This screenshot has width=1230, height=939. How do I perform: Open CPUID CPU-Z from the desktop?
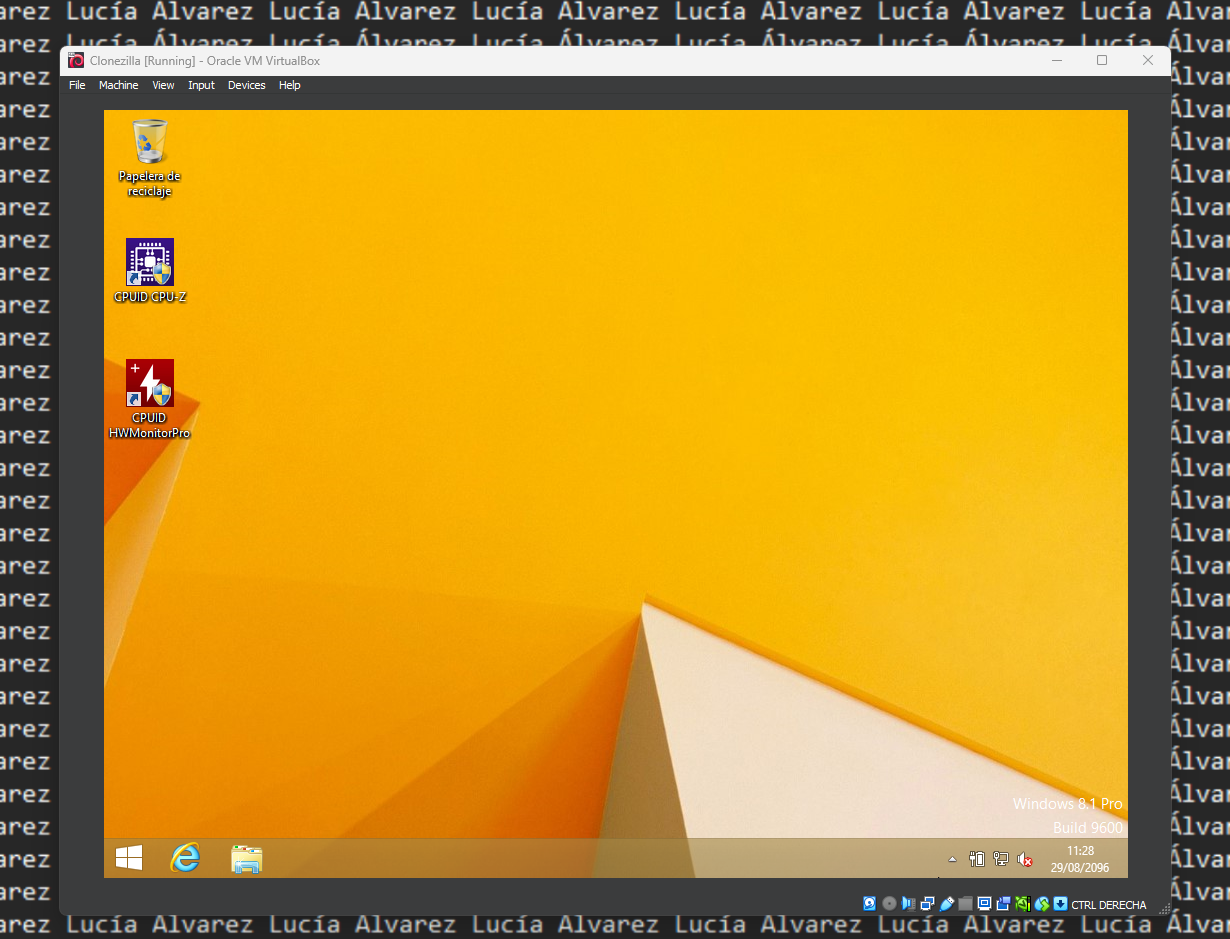click(149, 263)
